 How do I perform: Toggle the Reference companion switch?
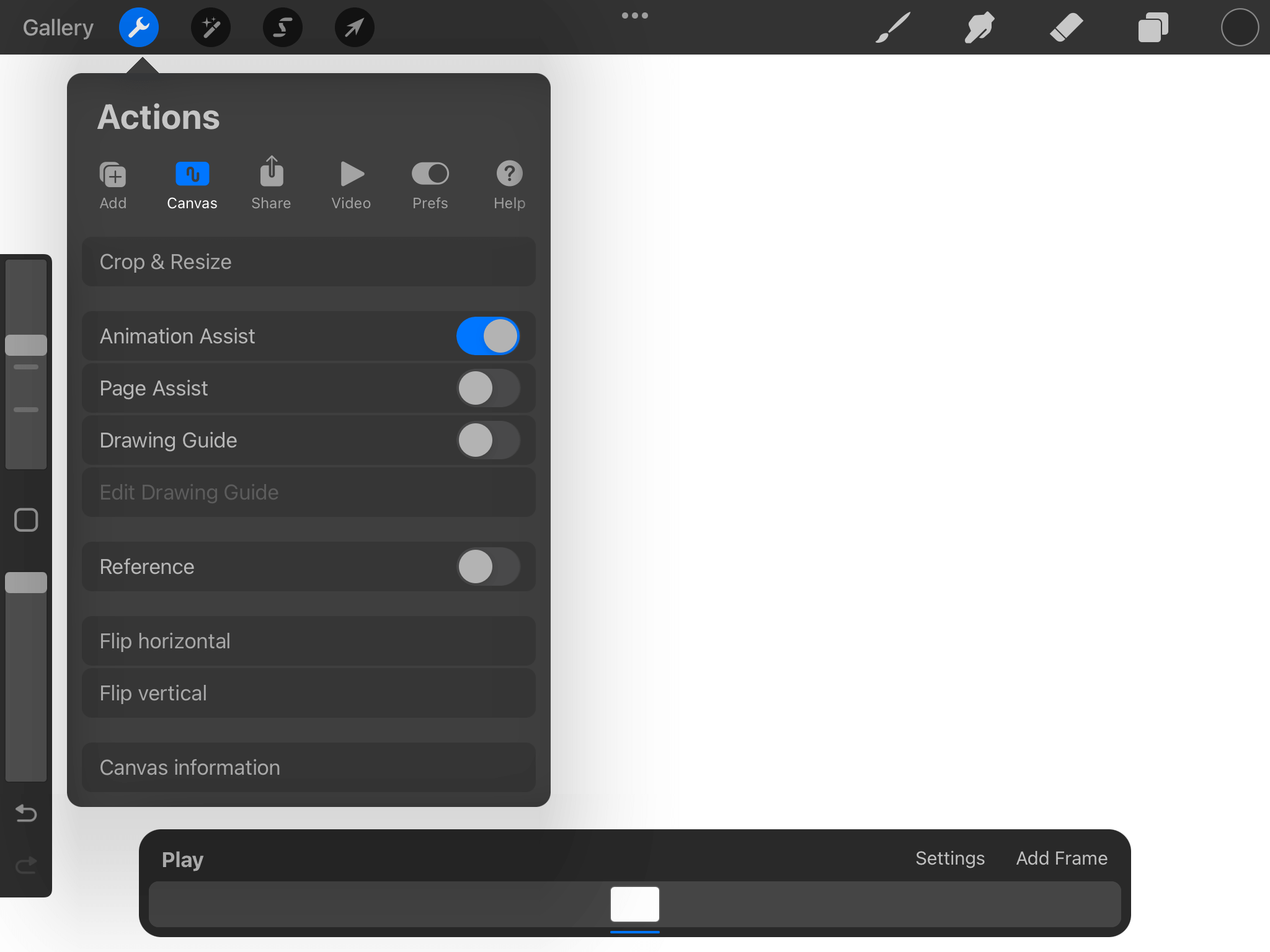(488, 566)
